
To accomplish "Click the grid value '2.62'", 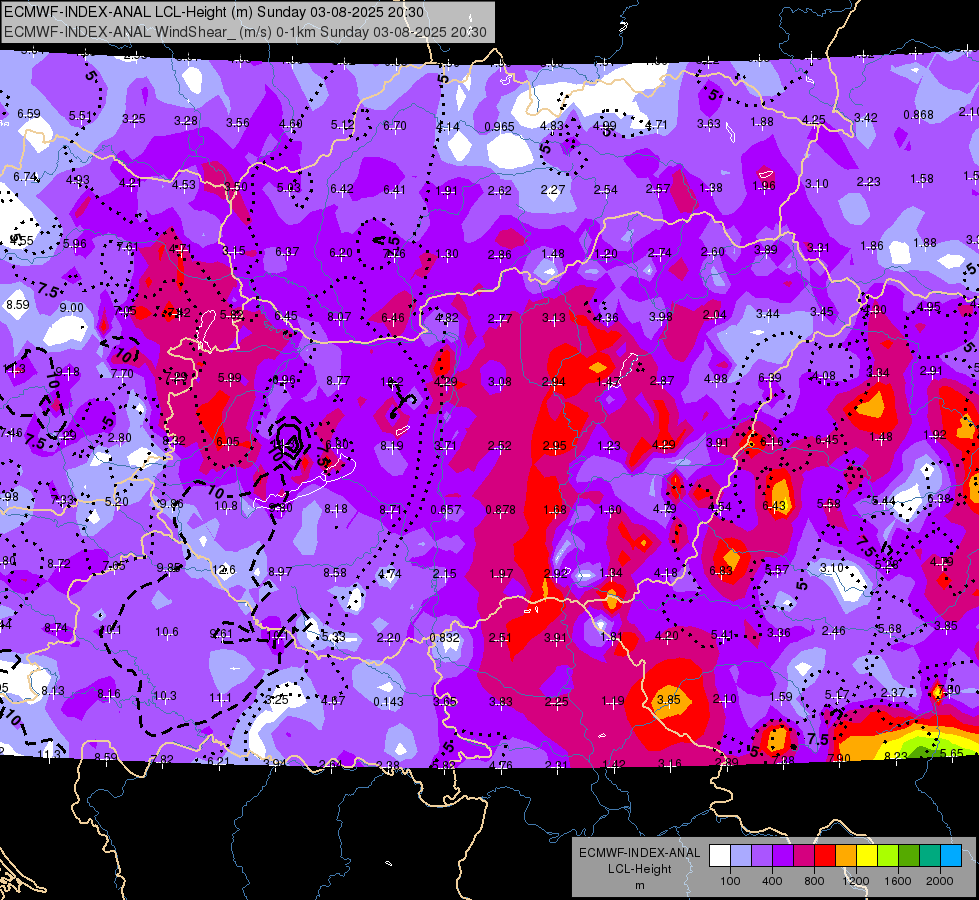I will point(499,191).
